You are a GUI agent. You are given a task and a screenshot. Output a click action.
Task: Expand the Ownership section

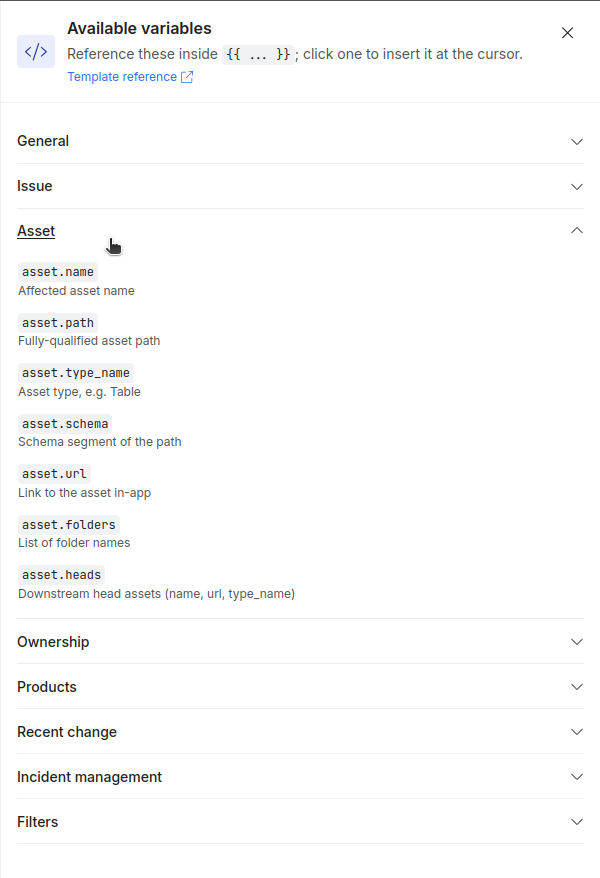click(x=300, y=642)
